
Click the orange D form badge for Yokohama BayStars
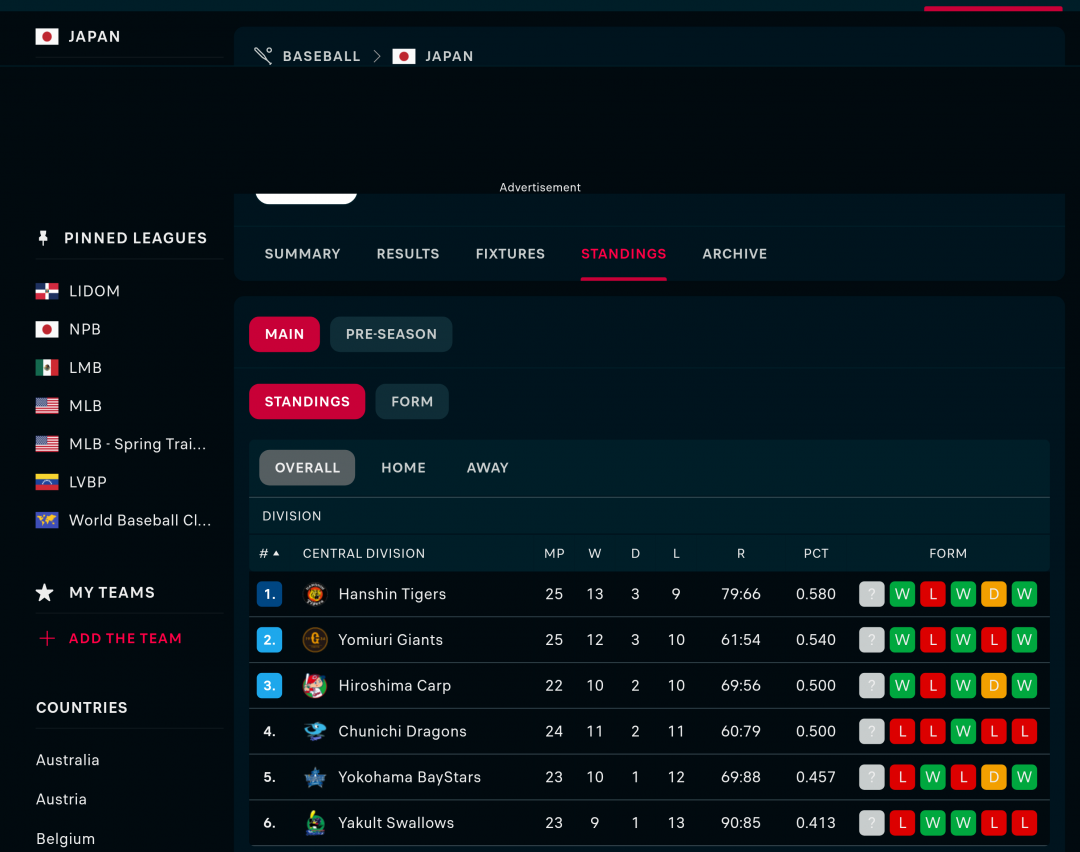[x=994, y=777]
